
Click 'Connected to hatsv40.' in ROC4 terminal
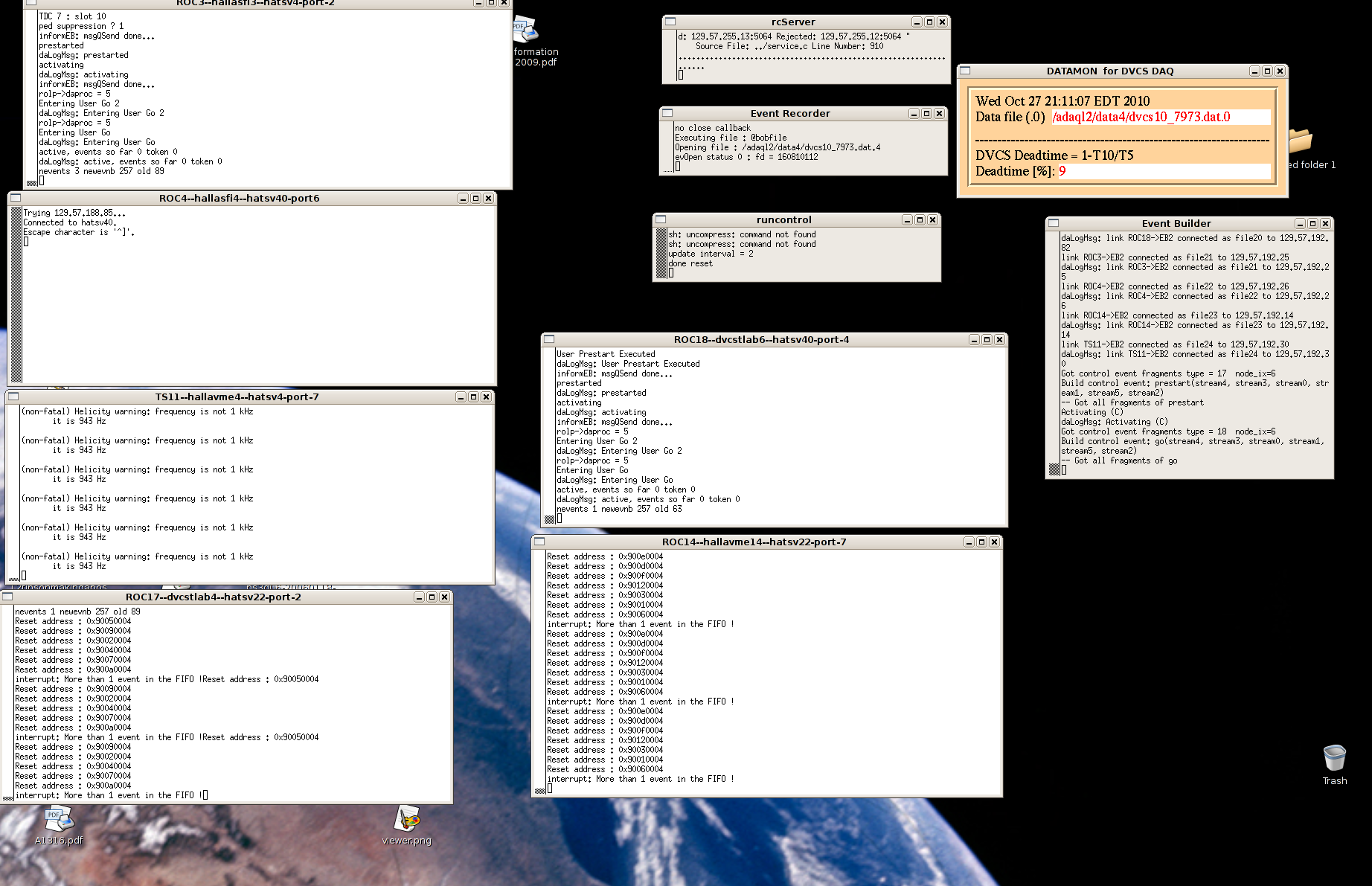point(70,222)
